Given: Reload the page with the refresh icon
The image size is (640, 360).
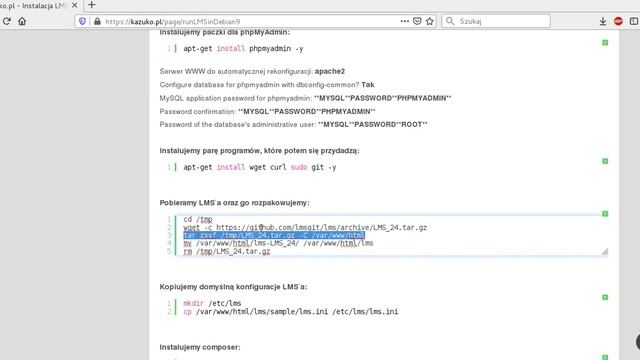Looking at the screenshot, I should (6, 21).
